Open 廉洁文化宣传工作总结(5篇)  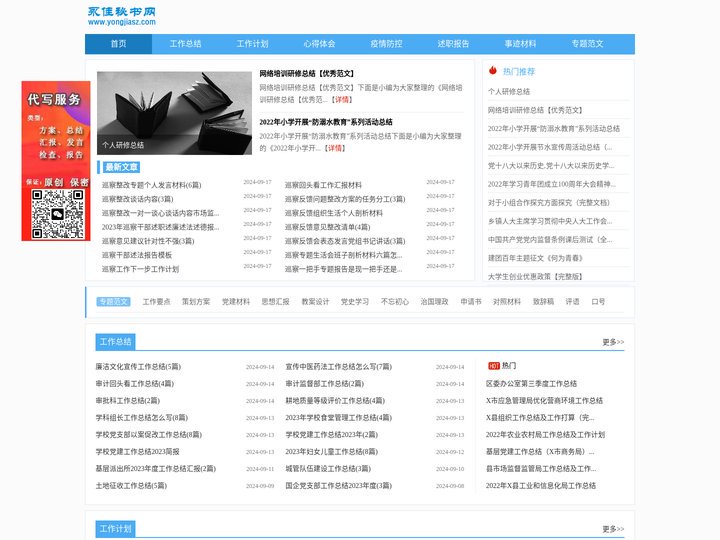coord(138,366)
